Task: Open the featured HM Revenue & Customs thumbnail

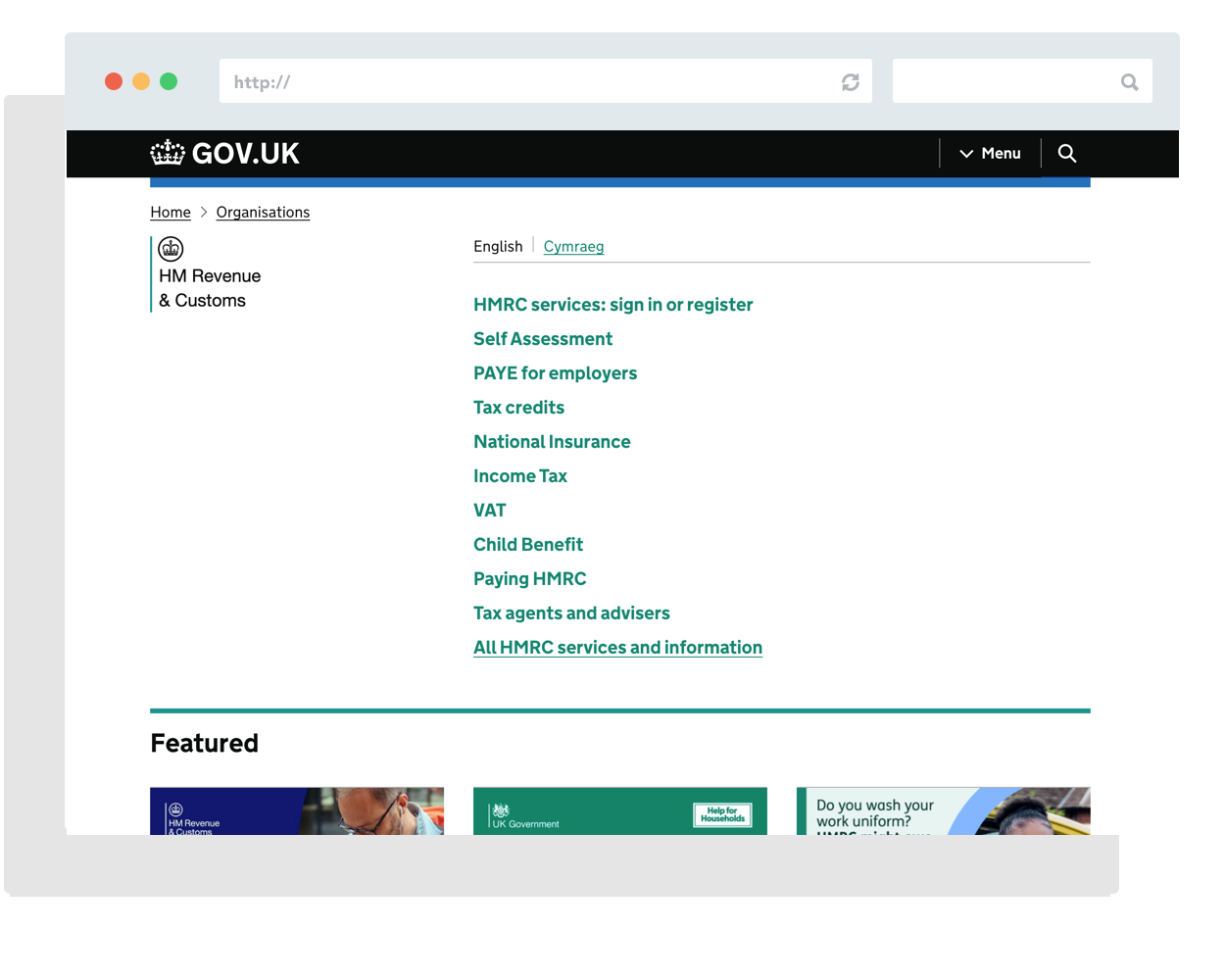Action: 297,811
